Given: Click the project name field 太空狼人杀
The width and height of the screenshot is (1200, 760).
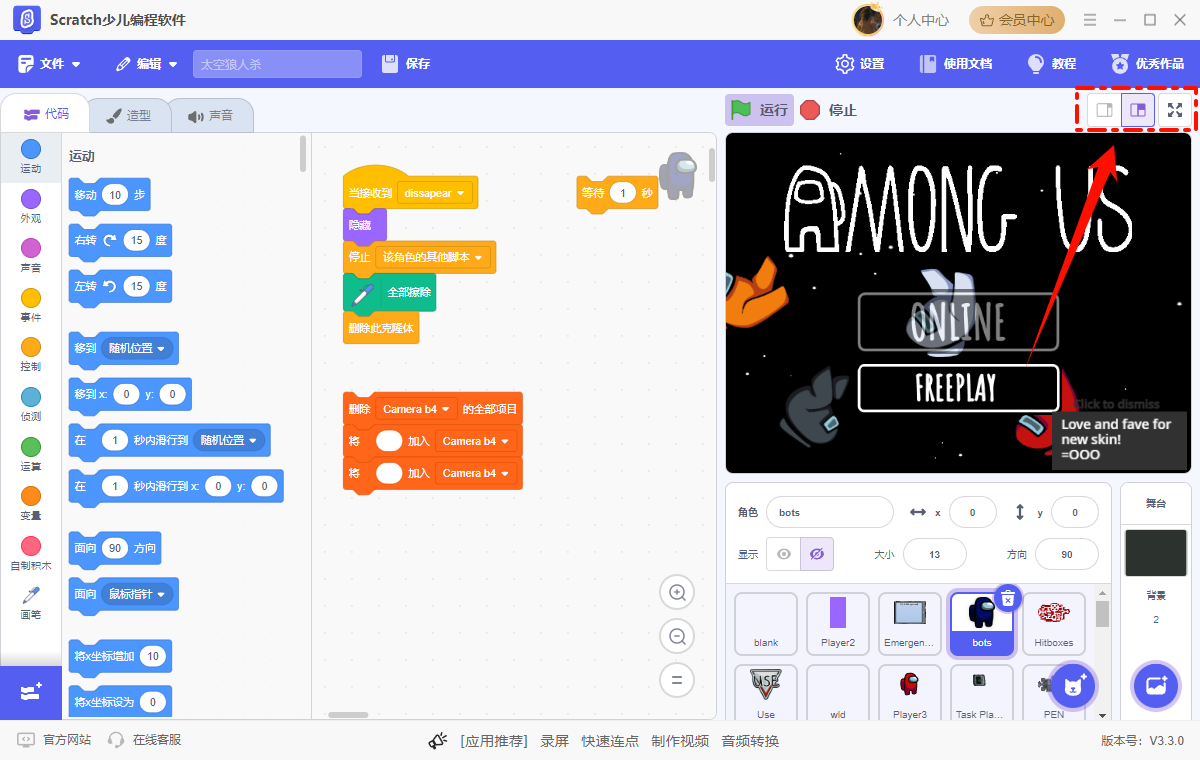Looking at the screenshot, I should coord(277,64).
